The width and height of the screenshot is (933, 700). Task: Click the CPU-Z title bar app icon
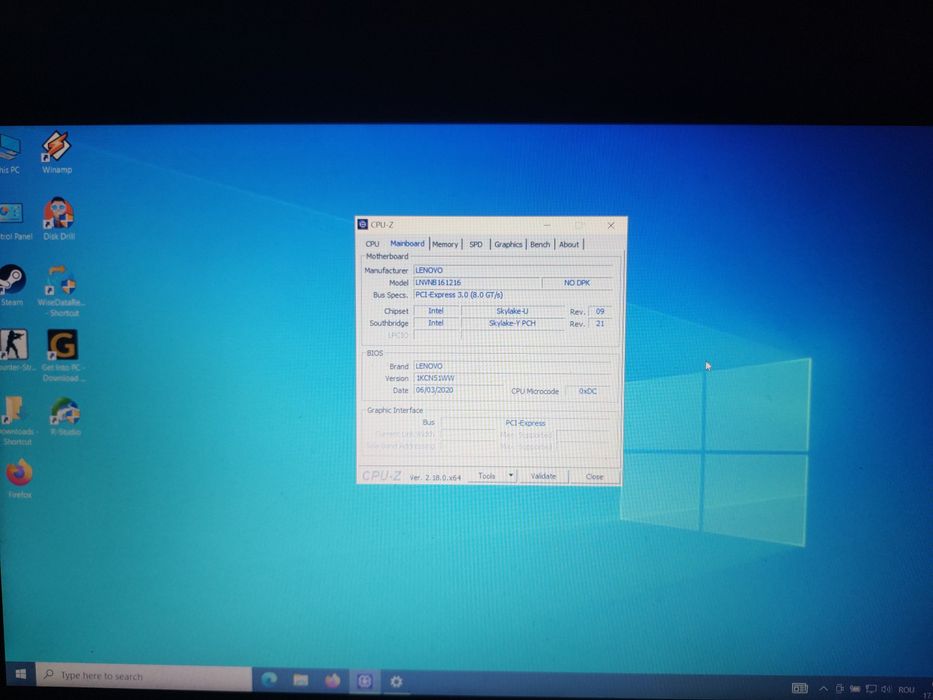362,224
